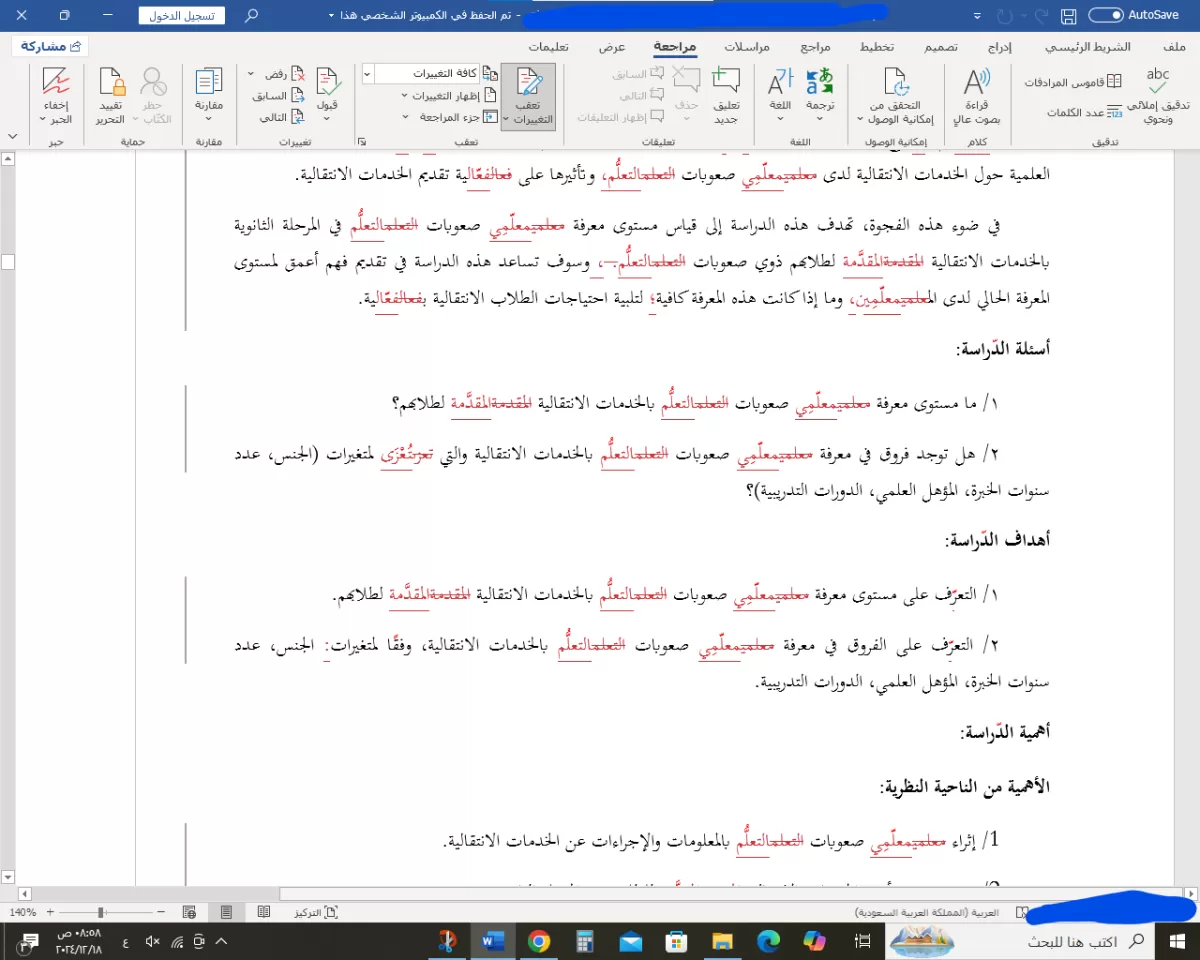Click the proofing book icon in status bar

1021,912
